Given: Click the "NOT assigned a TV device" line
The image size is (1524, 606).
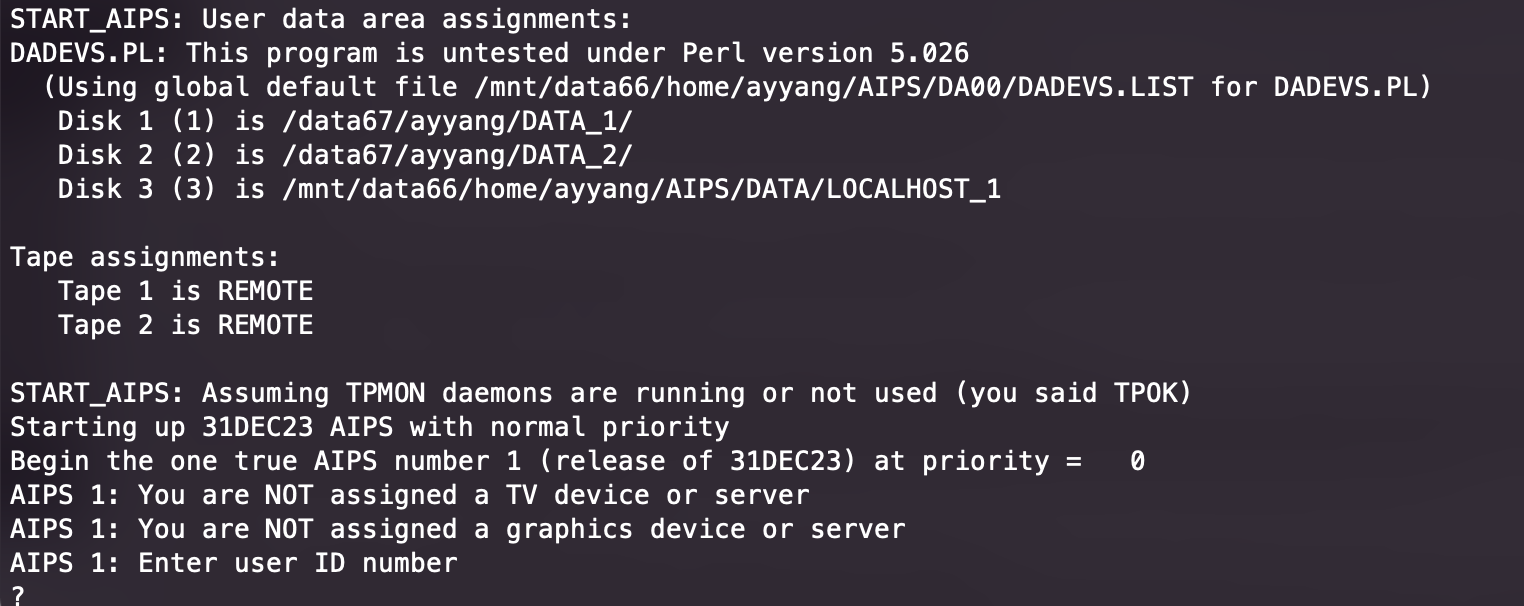Looking at the screenshot, I should pyautogui.click(x=473, y=495).
